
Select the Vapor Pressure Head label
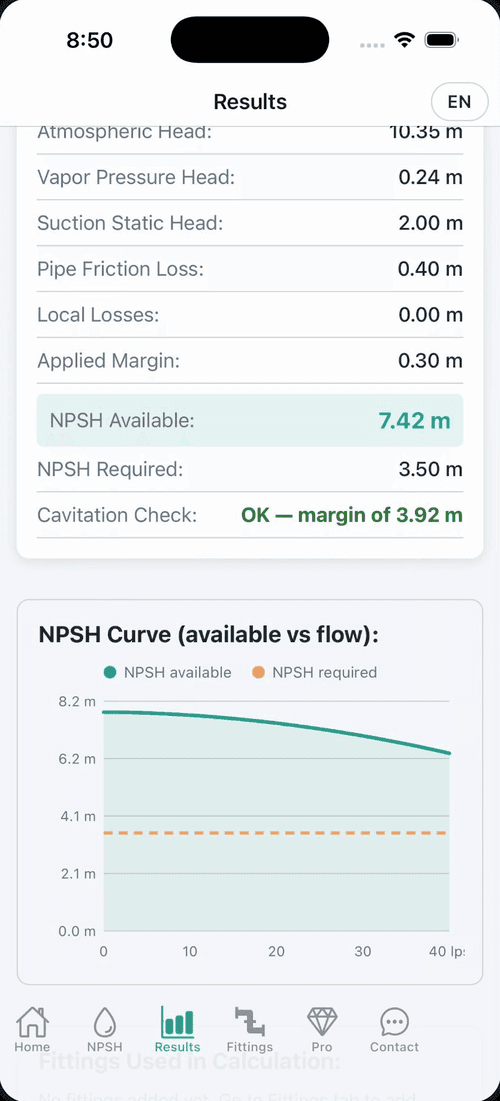tap(136, 178)
